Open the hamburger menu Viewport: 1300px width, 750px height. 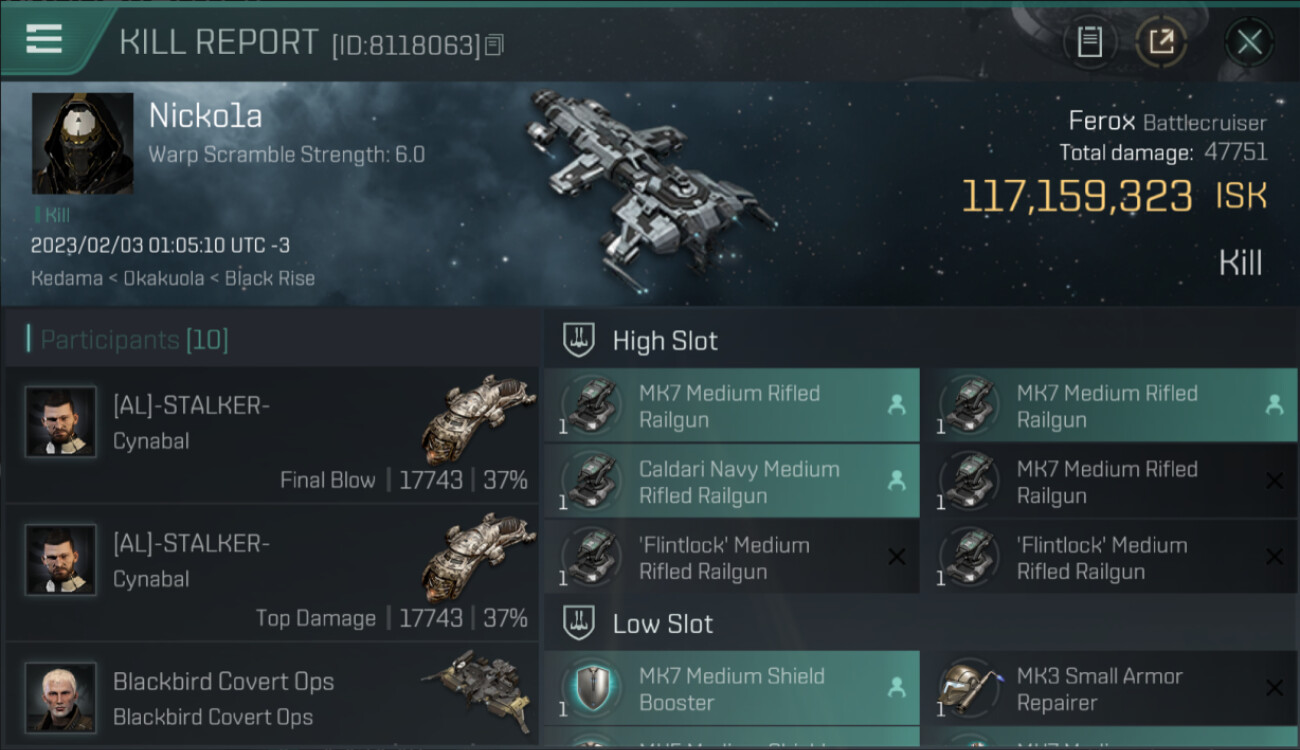click(x=43, y=40)
